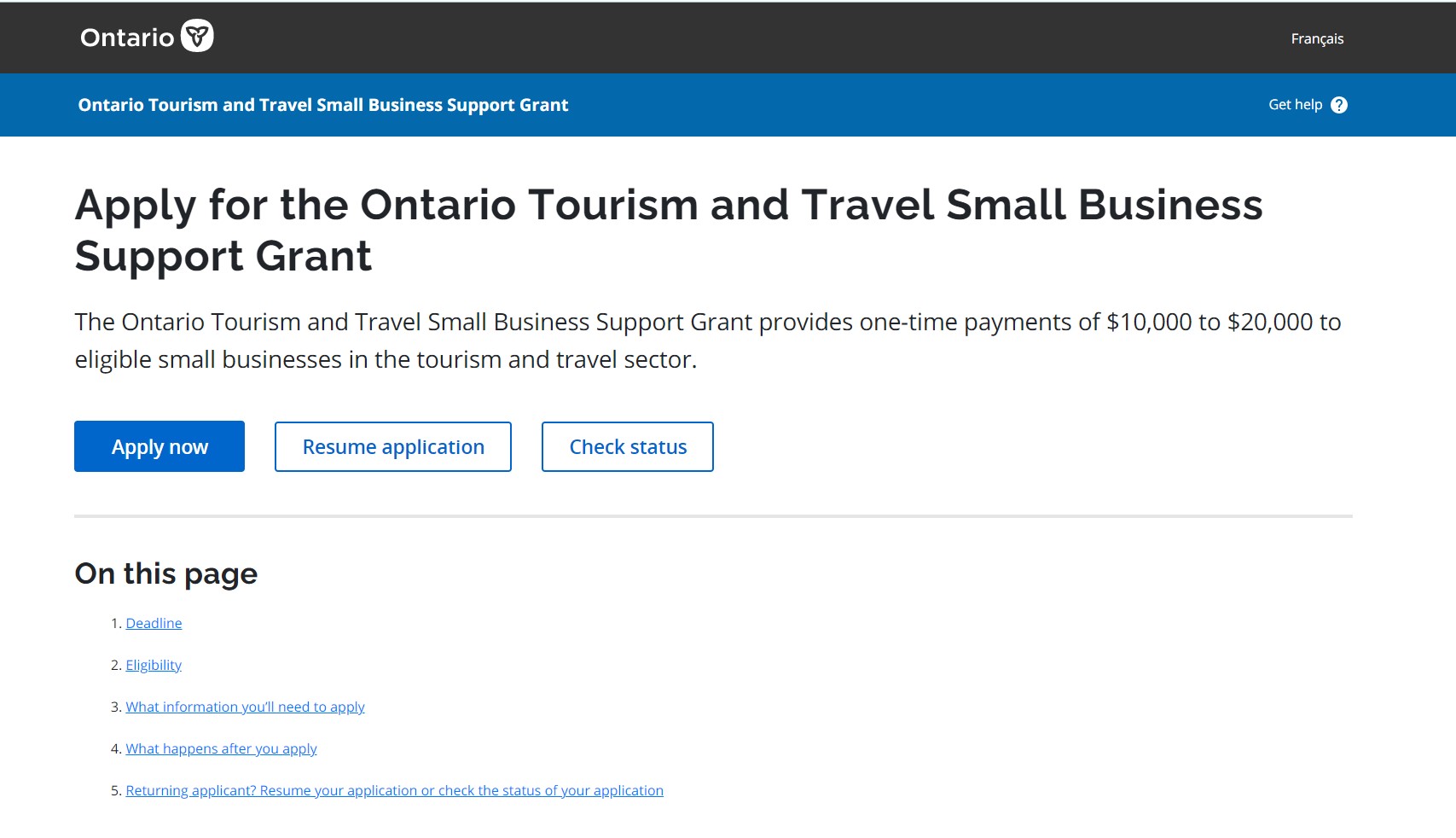Click list number 5 beside Returning applicant
This screenshot has height=838, width=1456.
point(116,790)
